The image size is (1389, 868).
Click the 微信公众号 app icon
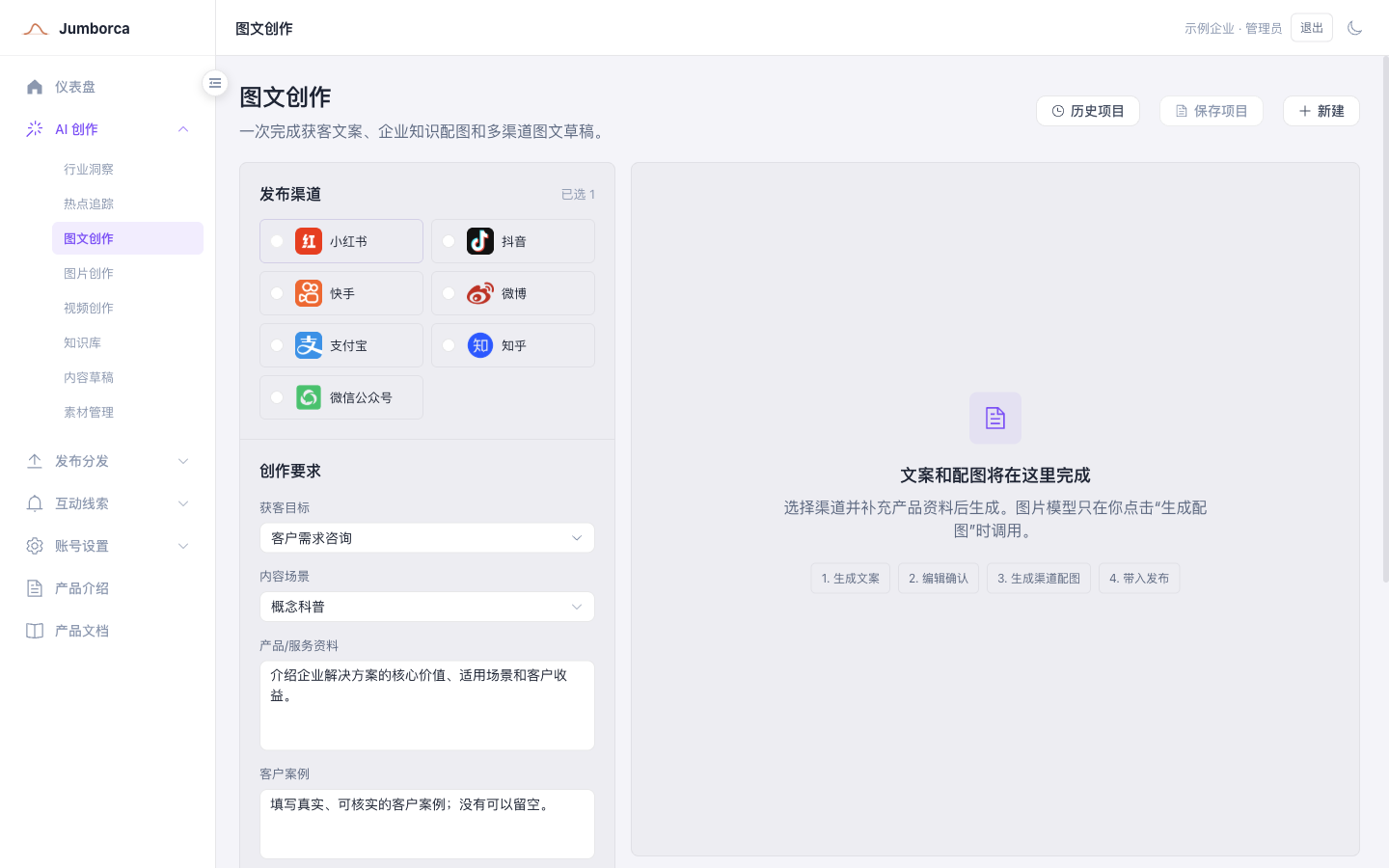click(x=309, y=397)
